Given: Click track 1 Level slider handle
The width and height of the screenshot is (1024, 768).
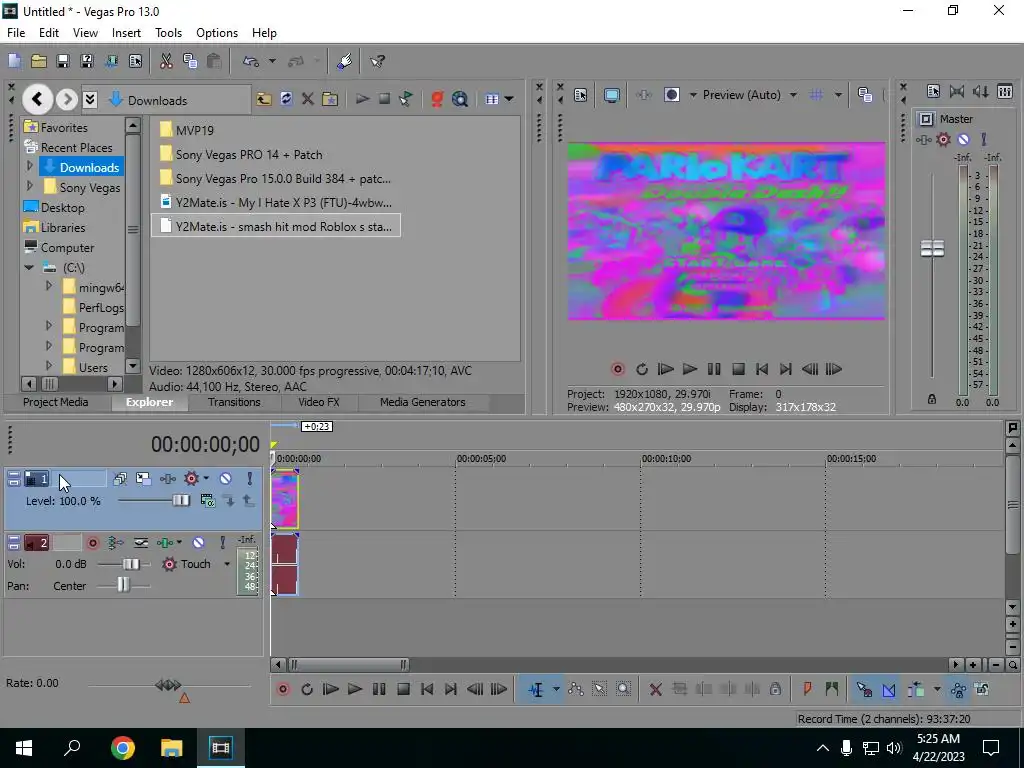Looking at the screenshot, I should pos(181,500).
